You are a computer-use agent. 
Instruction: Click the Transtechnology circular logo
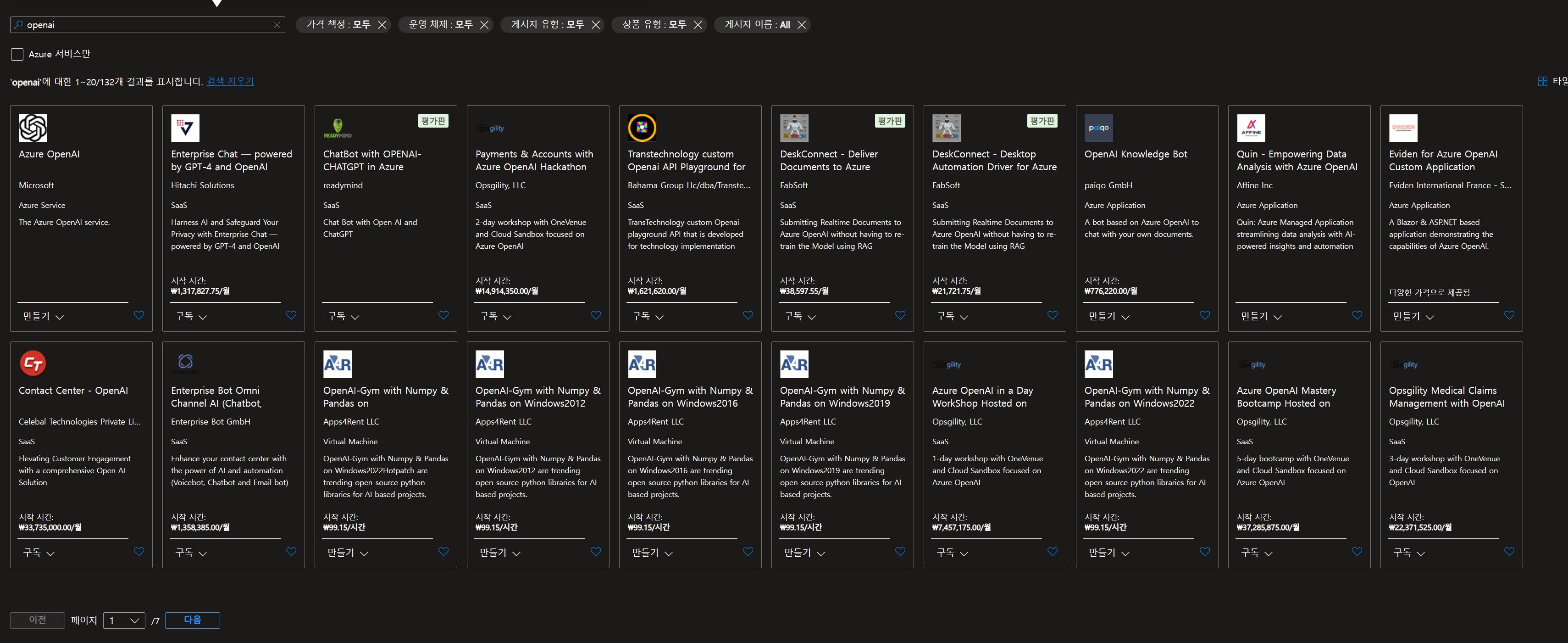coord(642,128)
